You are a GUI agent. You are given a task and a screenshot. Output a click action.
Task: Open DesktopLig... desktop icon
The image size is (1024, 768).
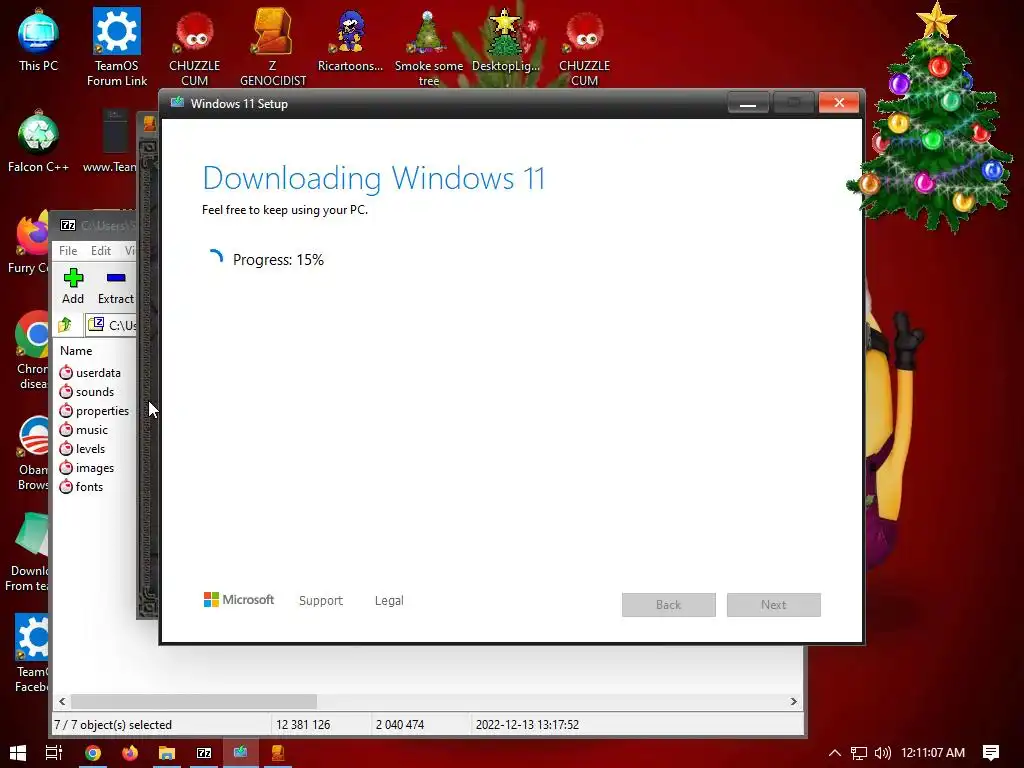tap(505, 40)
